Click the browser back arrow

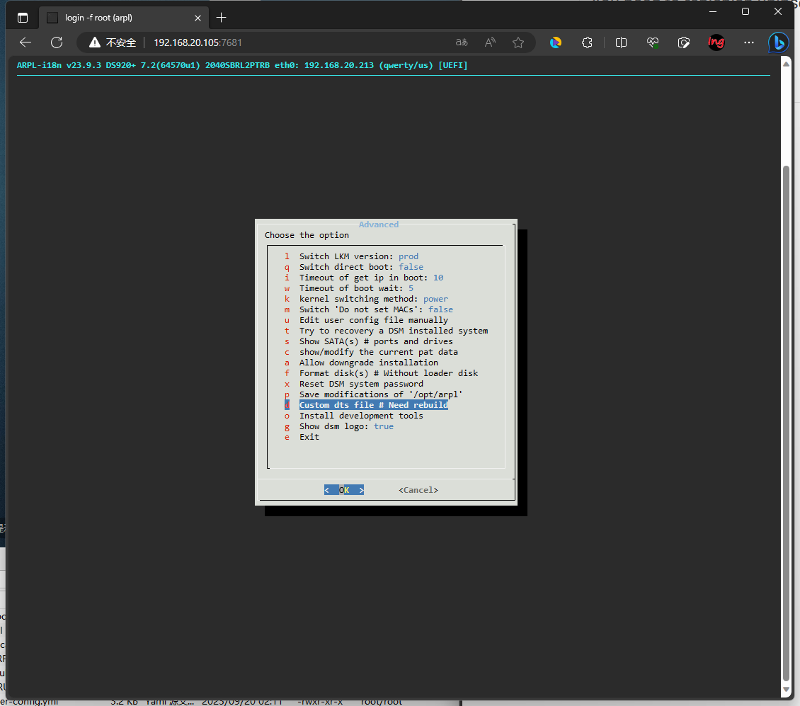coord(26,43)
